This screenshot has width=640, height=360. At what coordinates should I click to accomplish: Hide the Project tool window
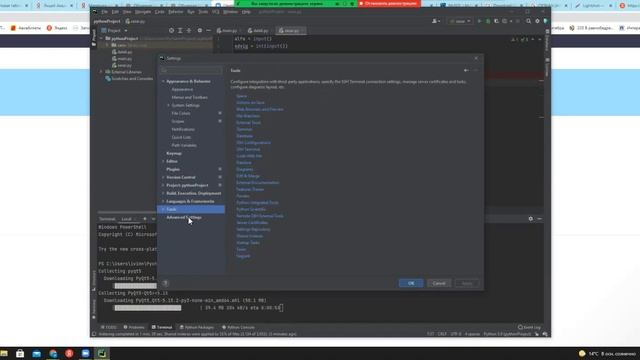click(208, 31)
